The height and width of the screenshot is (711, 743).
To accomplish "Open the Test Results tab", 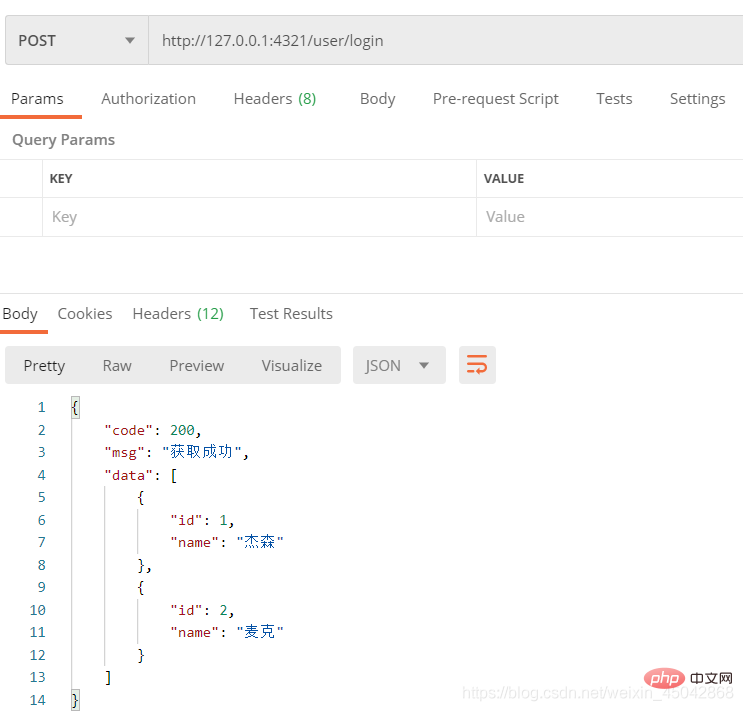I will (291, 314).
